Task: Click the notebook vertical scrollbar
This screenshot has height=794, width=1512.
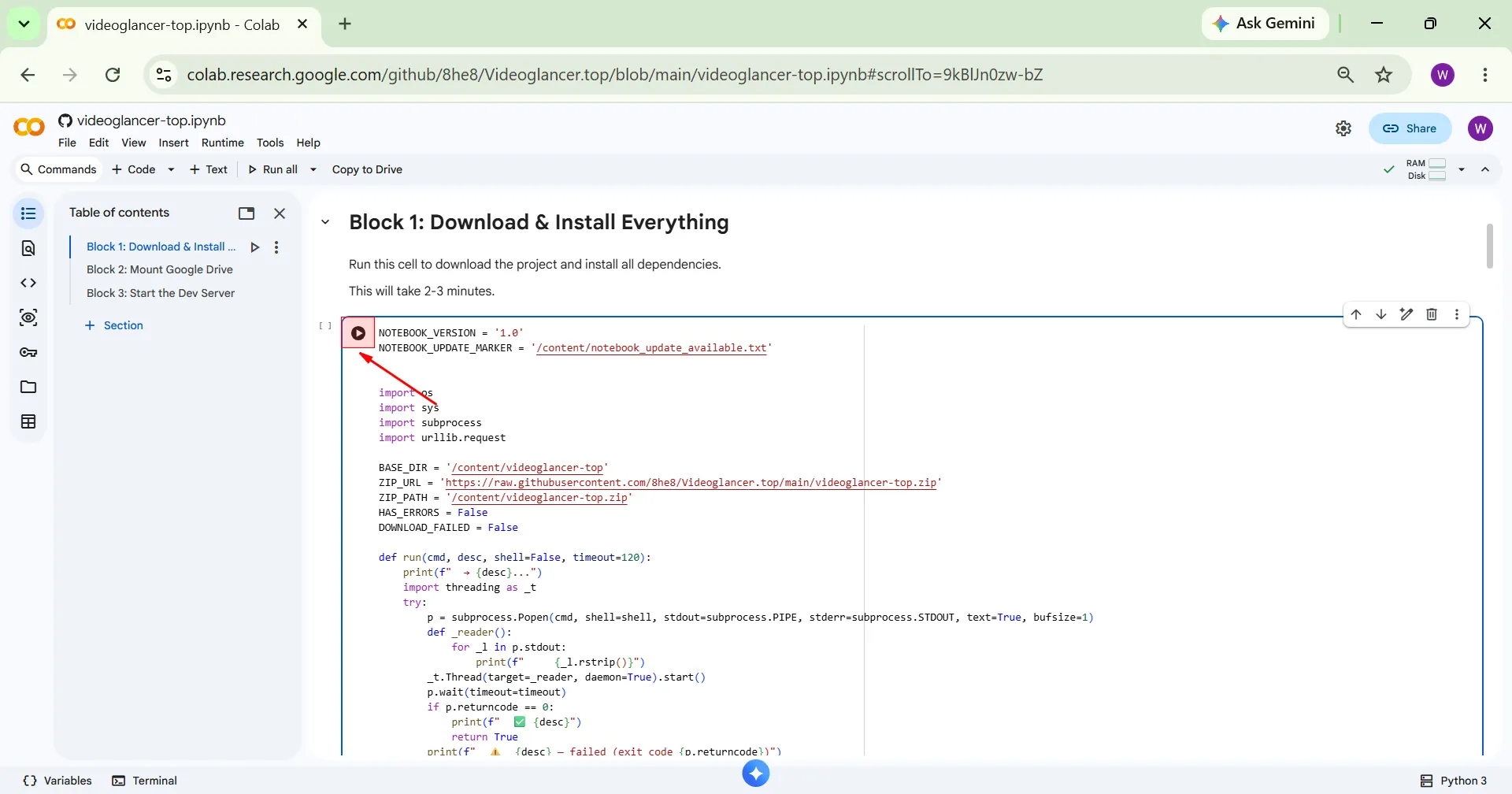Action: pos(1489,247)
